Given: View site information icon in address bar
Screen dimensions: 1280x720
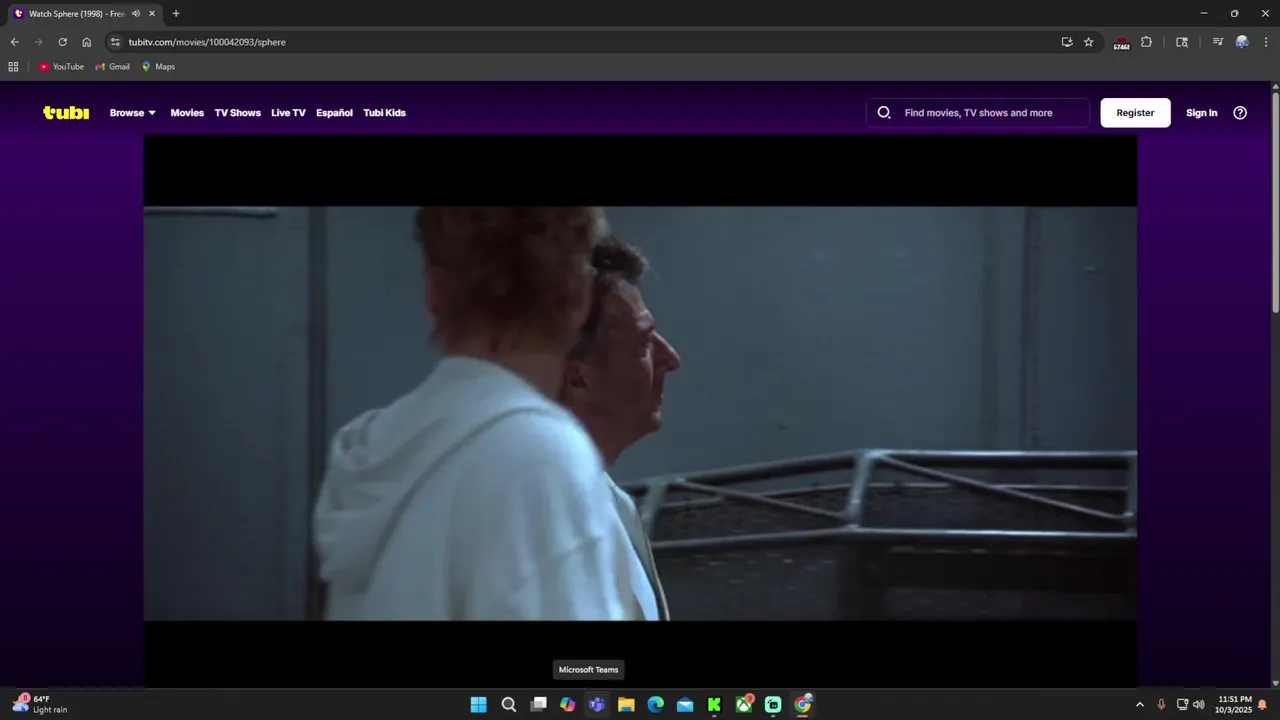Looking at the screenshot, I should click(115, 42).
